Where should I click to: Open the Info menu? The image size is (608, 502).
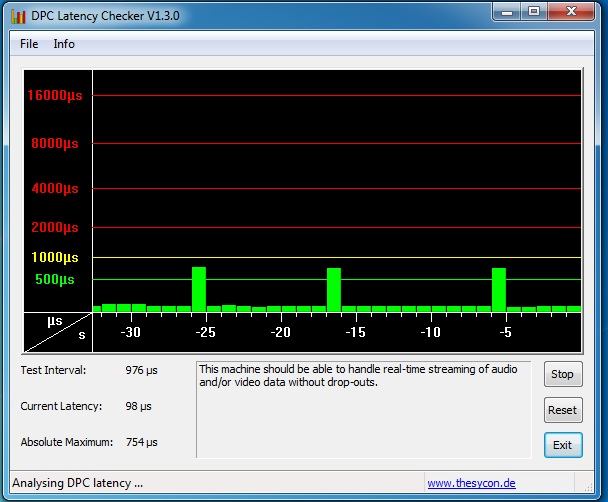[x=64, y=44]
